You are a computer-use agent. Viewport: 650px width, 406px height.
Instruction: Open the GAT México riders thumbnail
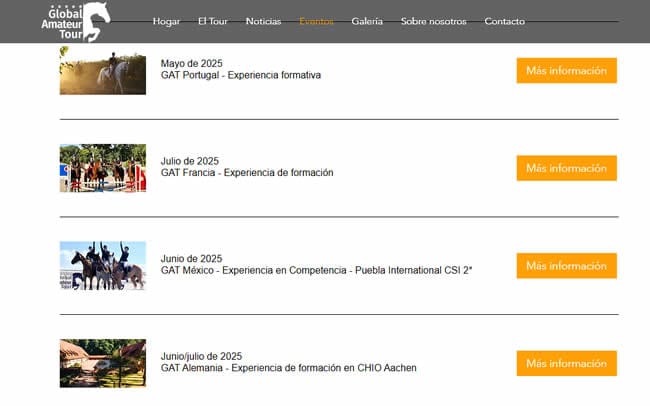pos(103,266)
